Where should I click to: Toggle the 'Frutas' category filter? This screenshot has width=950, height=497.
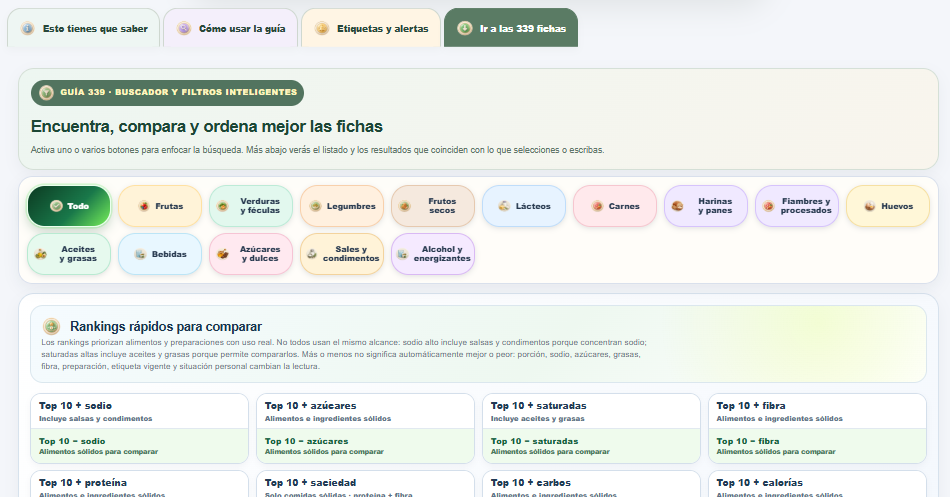(160, 206)
